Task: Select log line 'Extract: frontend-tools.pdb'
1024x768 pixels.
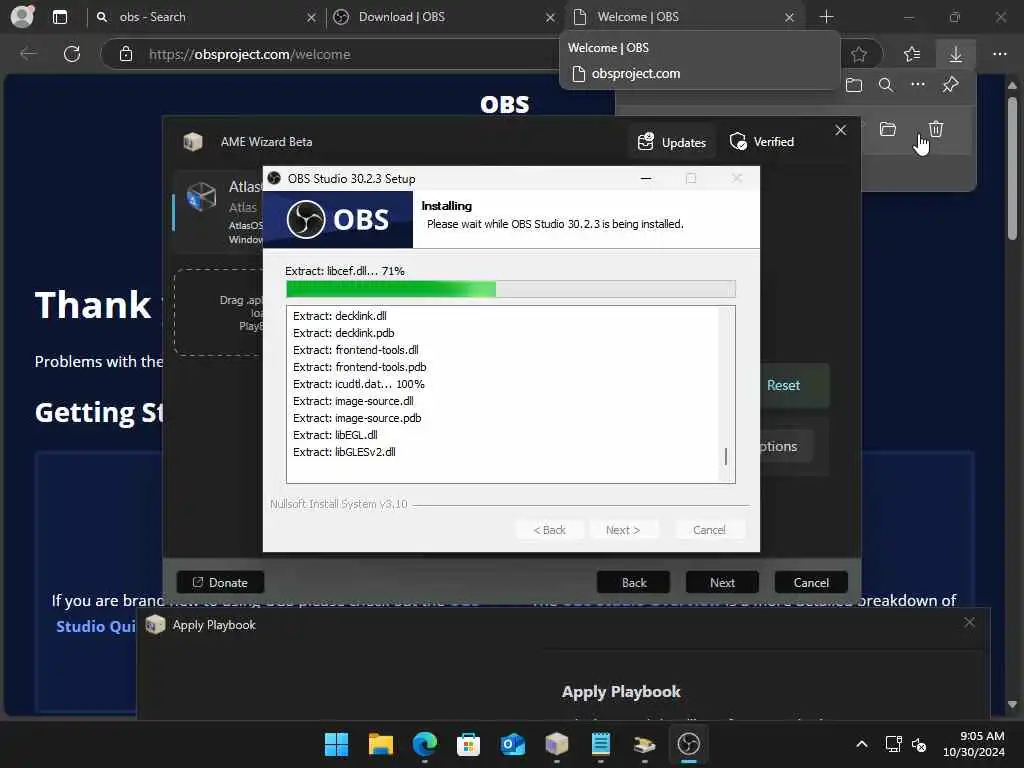Action: click(360, 367)
